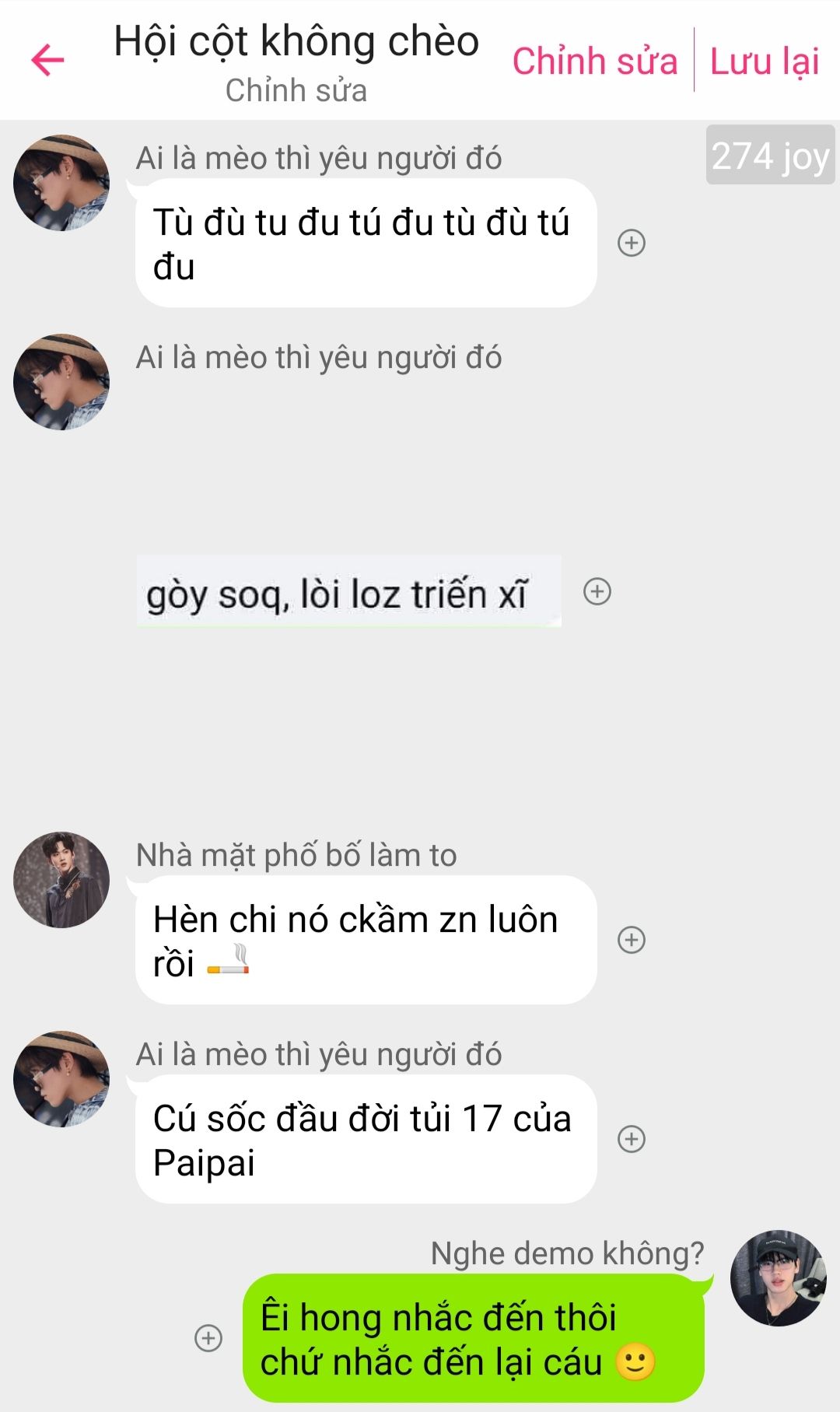Image resolution: width=840 pixels, height=1412 pixels.
Task: Tap the '274 joy' badge
Action: pyautogui.click(x=770, y=155)
